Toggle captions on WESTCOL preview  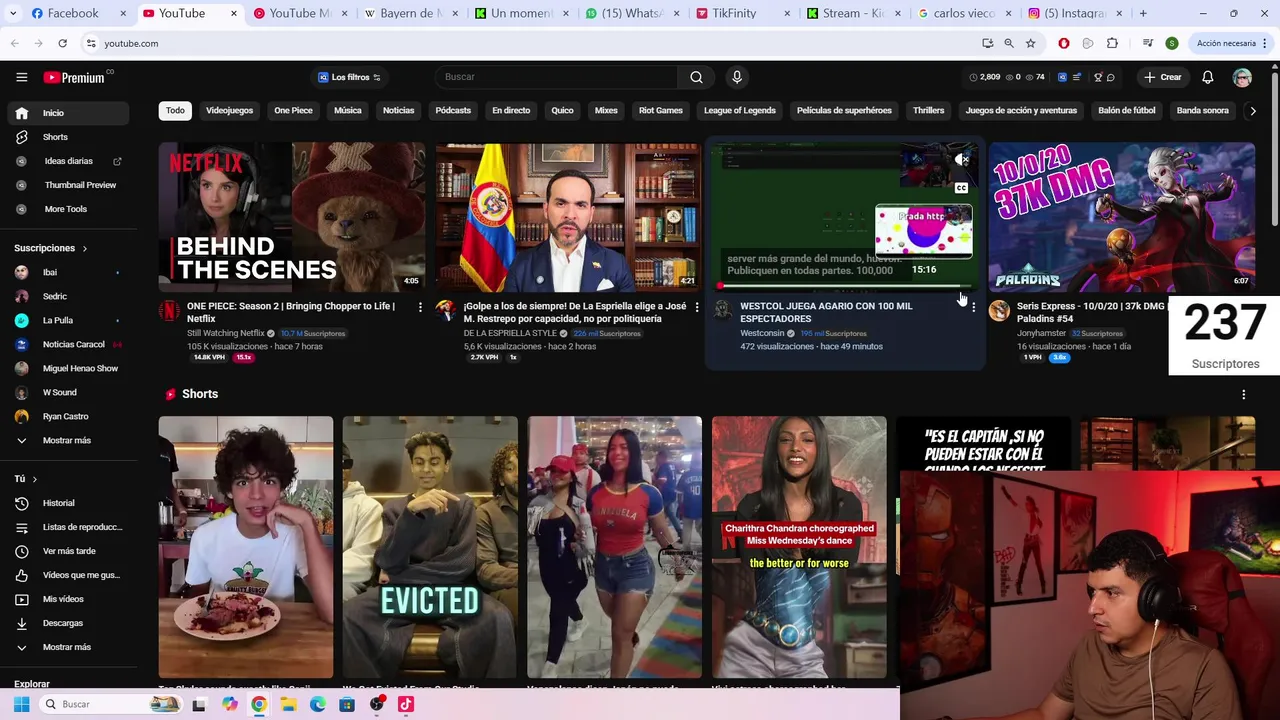point(961,188)
